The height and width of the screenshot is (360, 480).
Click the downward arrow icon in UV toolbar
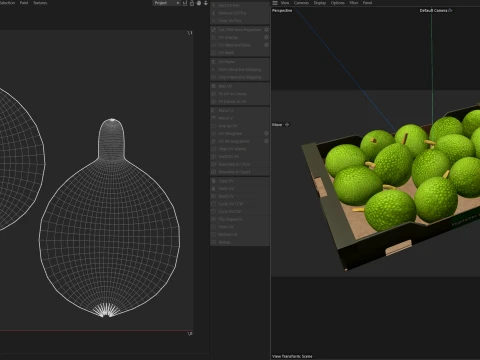pos(206,3)
